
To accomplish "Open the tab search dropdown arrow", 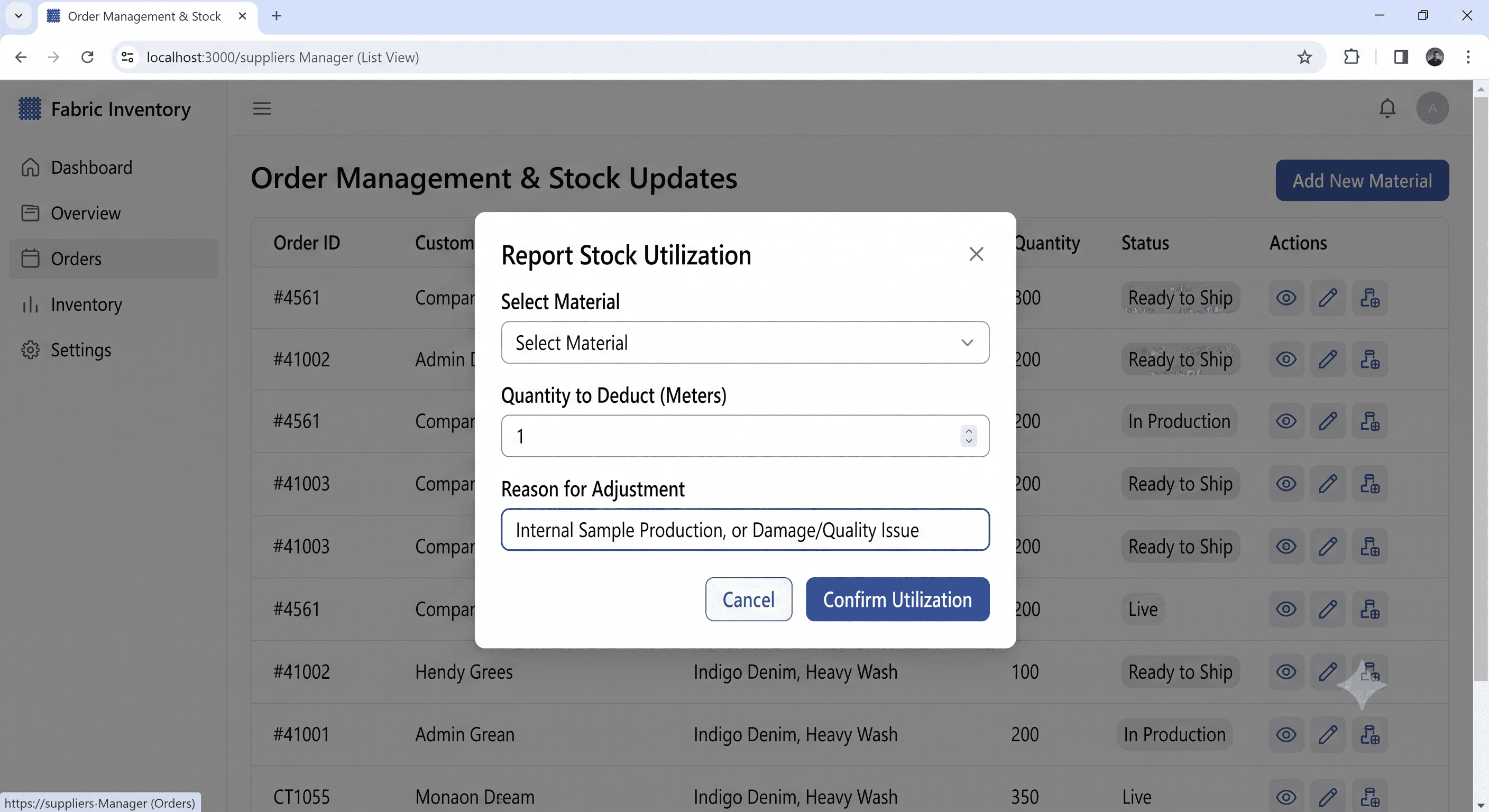I will [19, 16].
